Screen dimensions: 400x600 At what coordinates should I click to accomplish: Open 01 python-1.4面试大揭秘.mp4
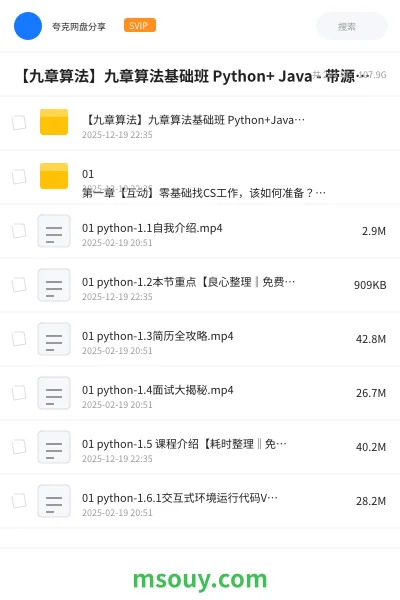coord(157,390)
